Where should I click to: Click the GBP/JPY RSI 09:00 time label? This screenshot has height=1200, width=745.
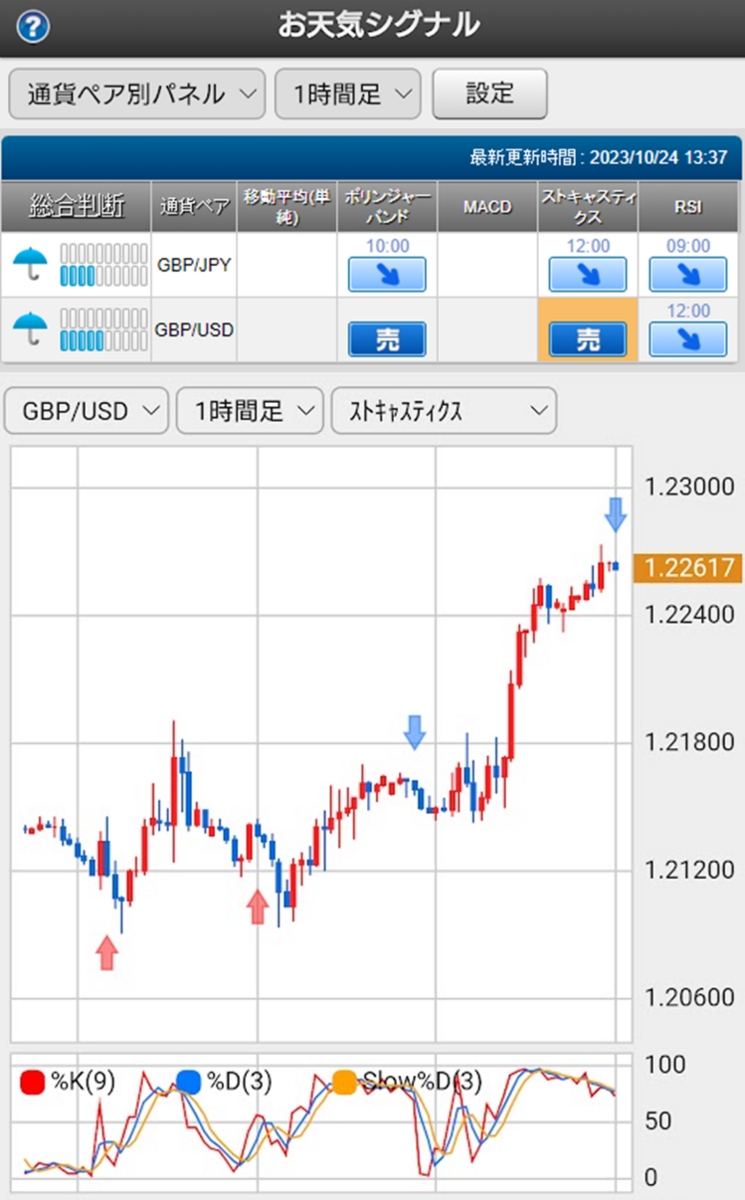[688, 246]
